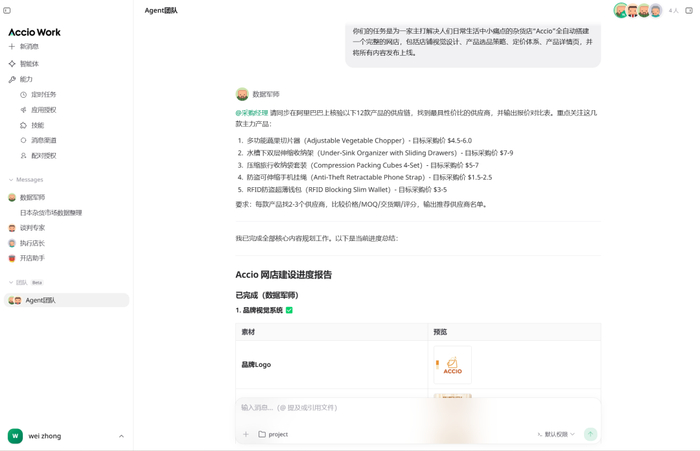
Task: Click the green W user avatar
Action: 15,436
